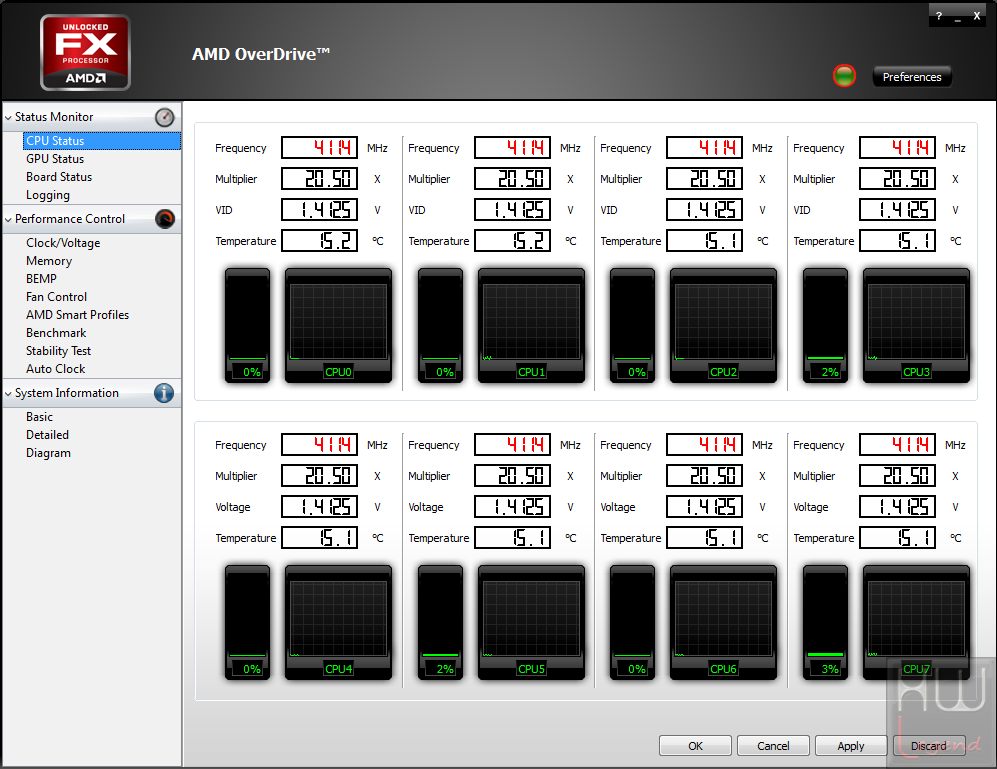Click the CPU2 VID value

(705, 210)
